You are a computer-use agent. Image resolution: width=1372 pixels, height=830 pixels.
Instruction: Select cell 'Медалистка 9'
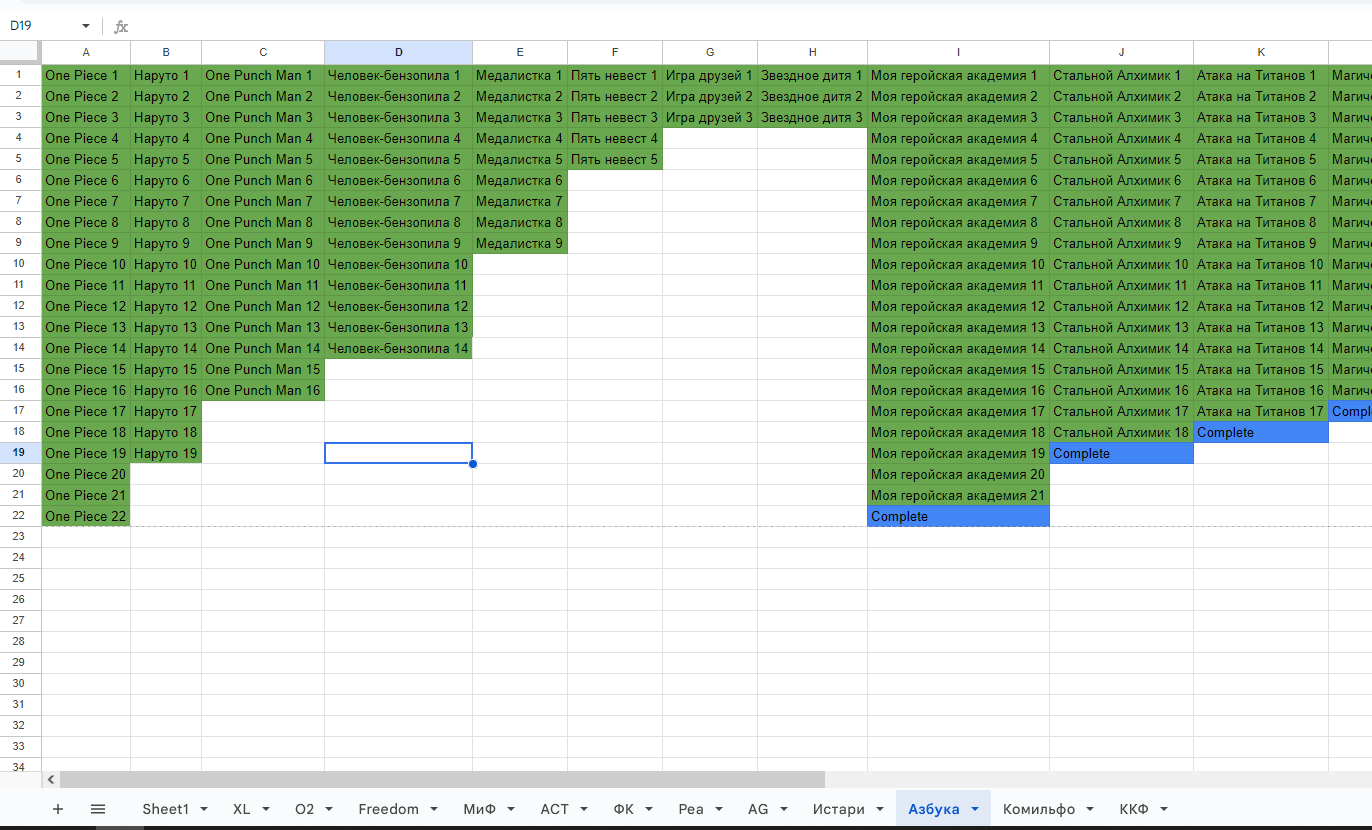tap(520, 243)
